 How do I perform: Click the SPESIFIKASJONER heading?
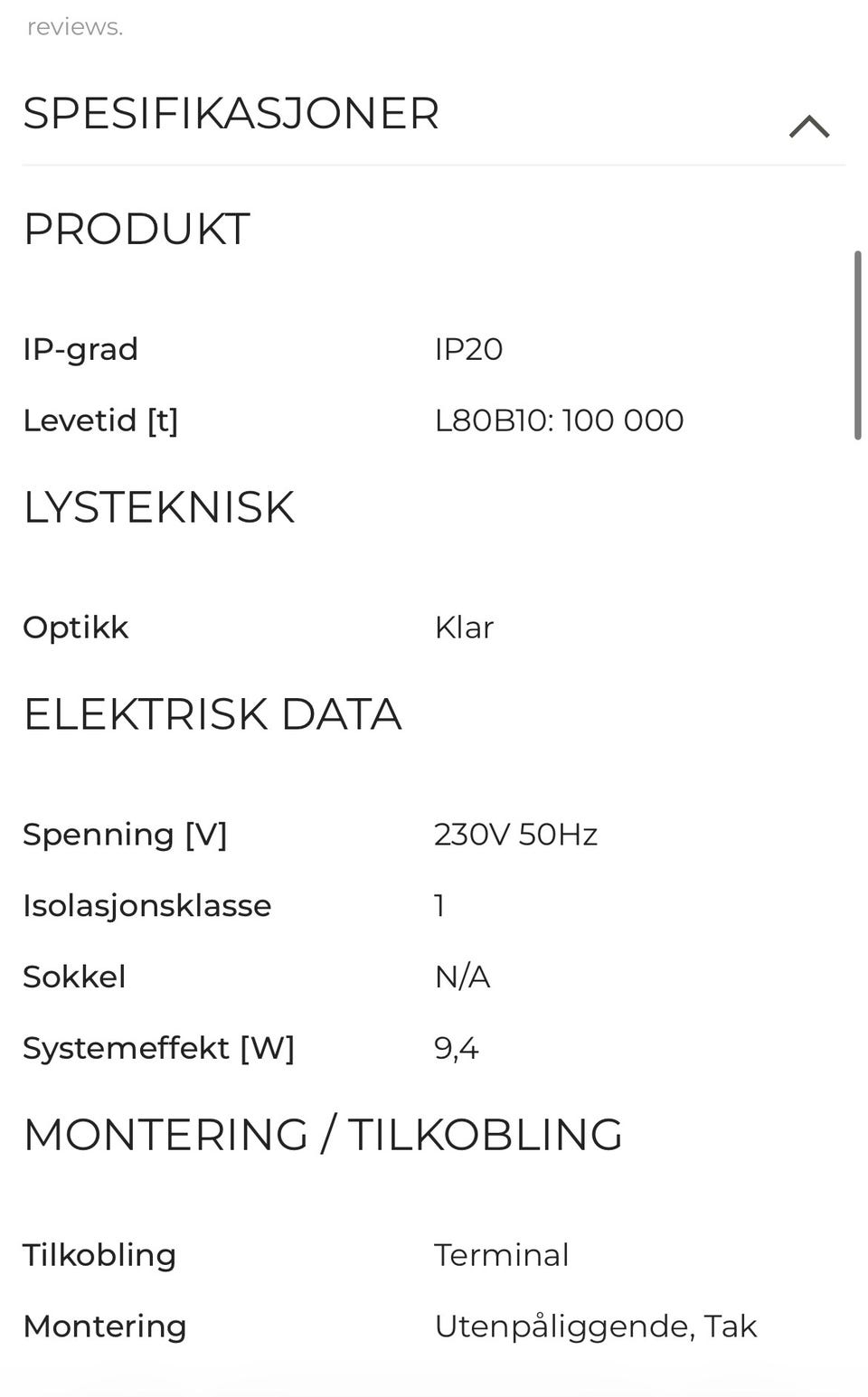point(231,114)
